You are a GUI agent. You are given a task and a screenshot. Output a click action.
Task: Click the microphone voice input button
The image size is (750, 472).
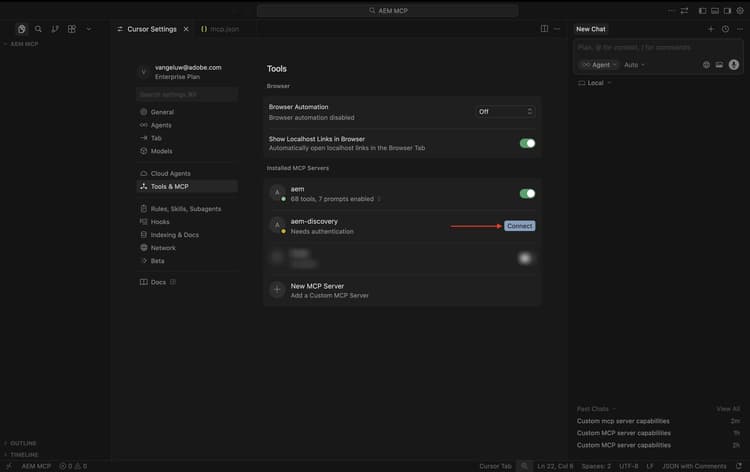coord(734,65)
